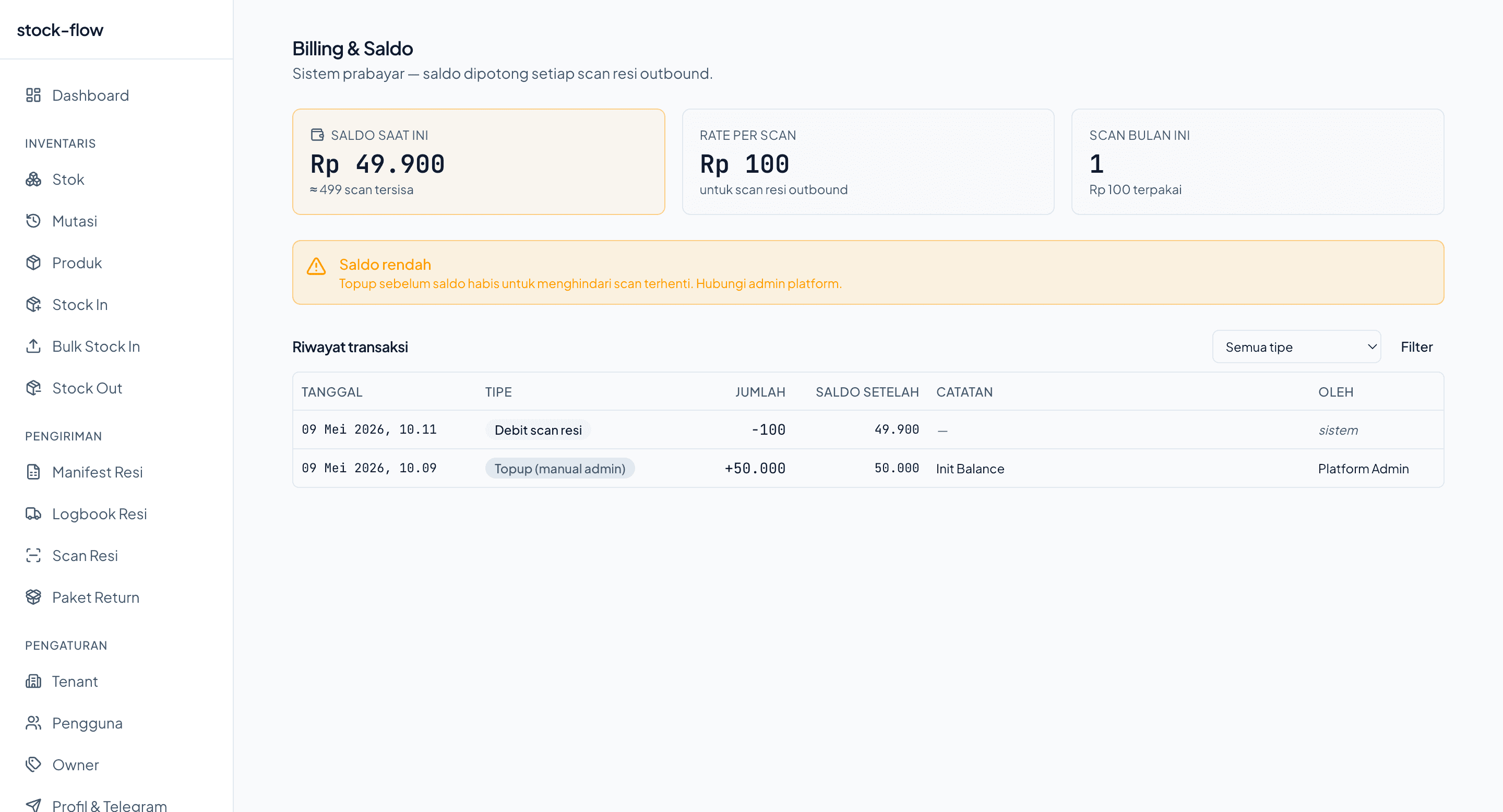Image resolution: width=1503 pixels, height=812 pixels.
Task: Navigate to Scan Resi
Action: (x=116, y=555)
